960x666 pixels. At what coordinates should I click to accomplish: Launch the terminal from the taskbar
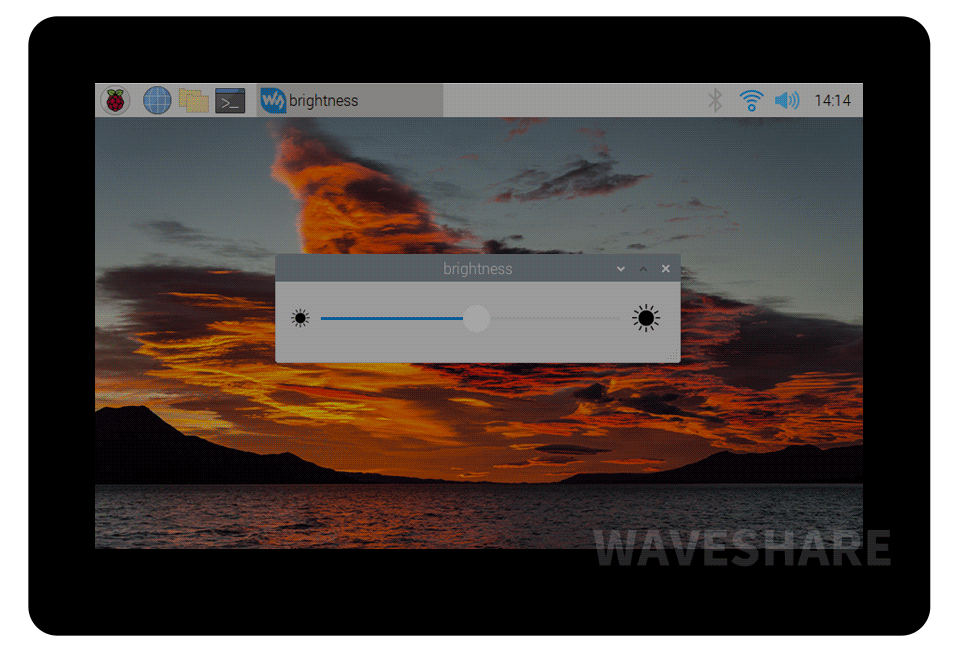pyautogui.click(x=230, y=100)
